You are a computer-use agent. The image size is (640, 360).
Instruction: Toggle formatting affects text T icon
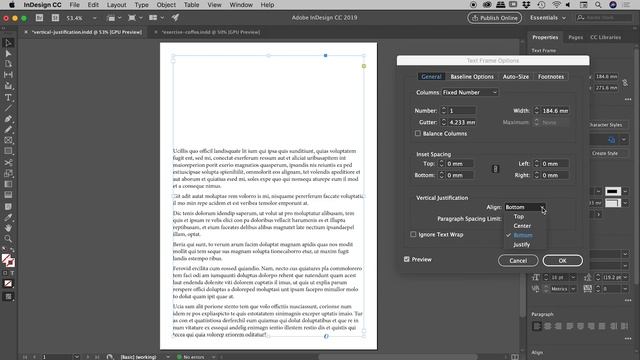click(12, 273)
